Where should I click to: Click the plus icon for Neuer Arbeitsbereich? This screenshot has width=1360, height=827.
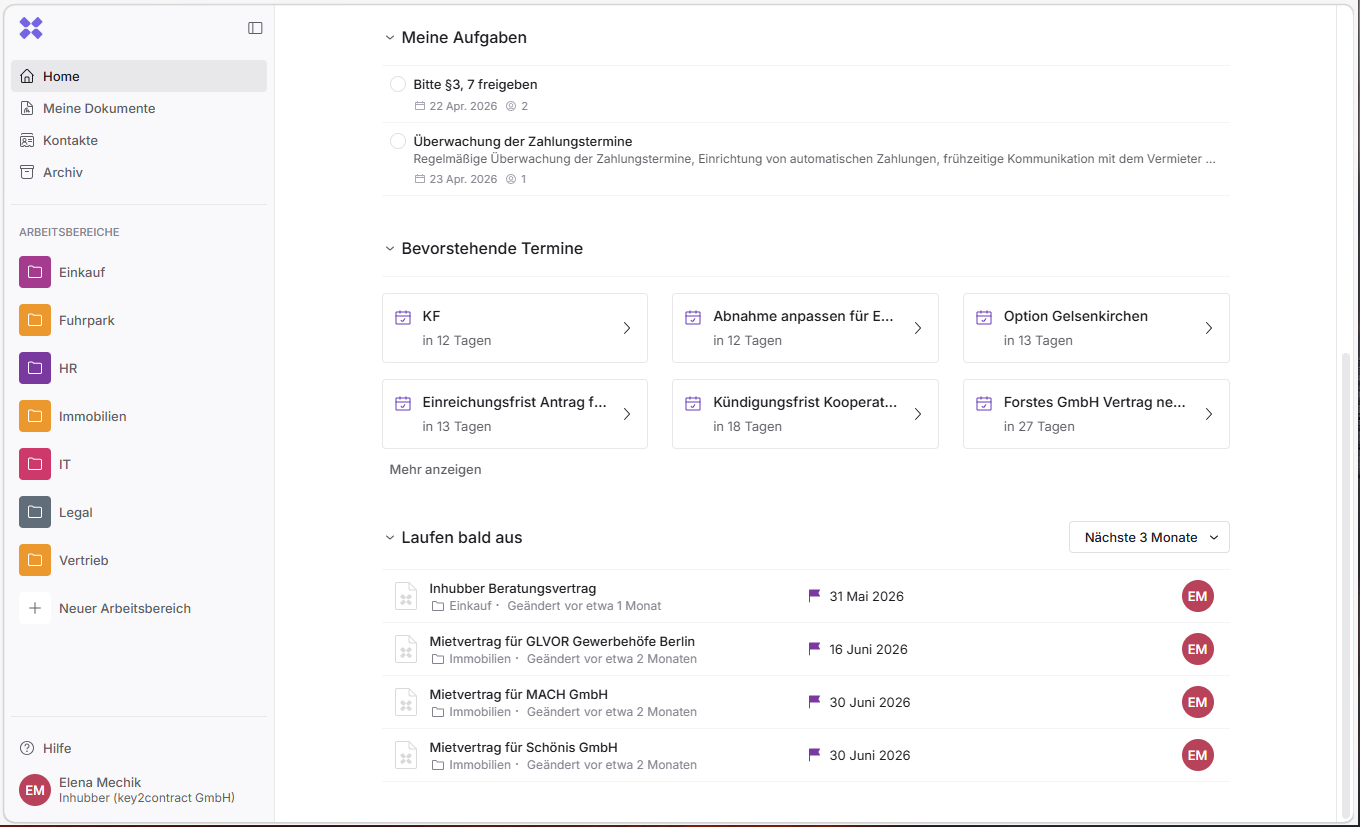[x=35, y=608]
